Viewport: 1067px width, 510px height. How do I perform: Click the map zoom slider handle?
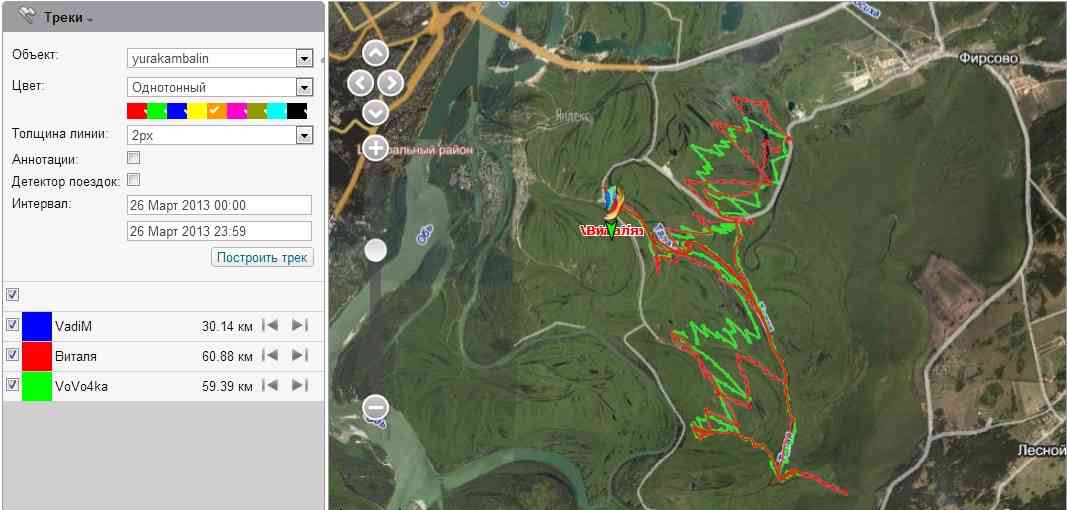click(x=375, y=250)
